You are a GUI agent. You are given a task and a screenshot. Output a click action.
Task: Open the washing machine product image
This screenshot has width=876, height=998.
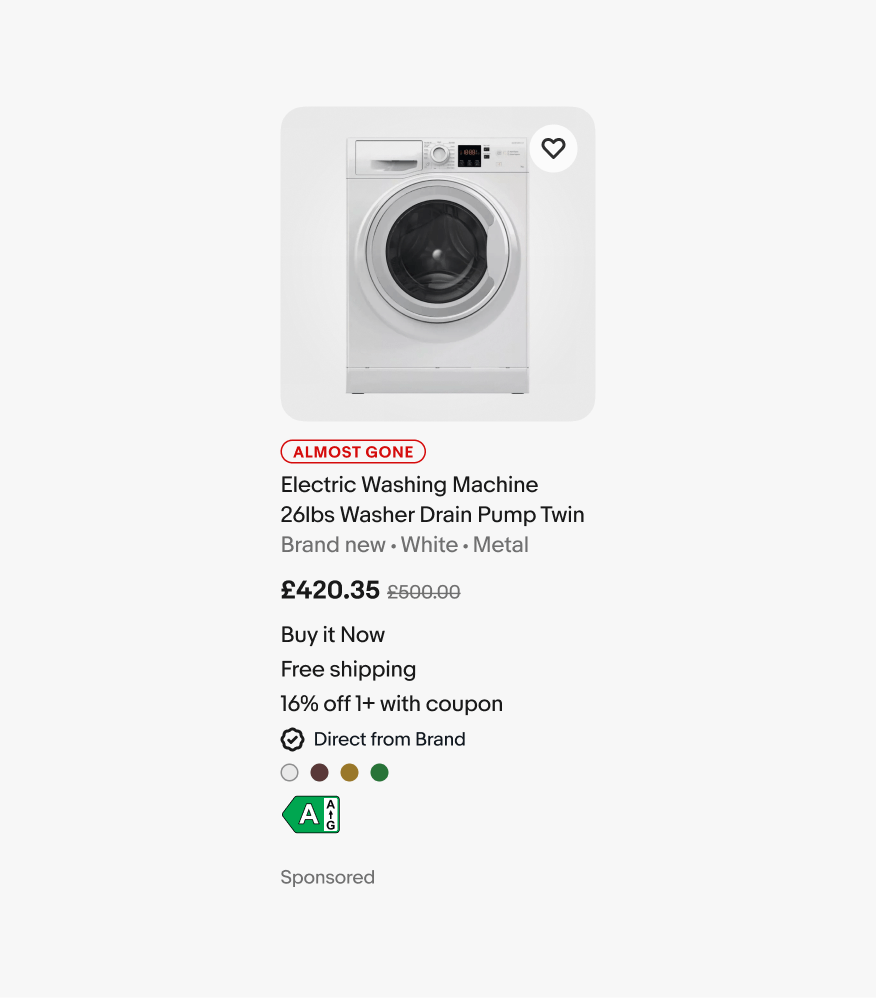(x=437, y=265)
